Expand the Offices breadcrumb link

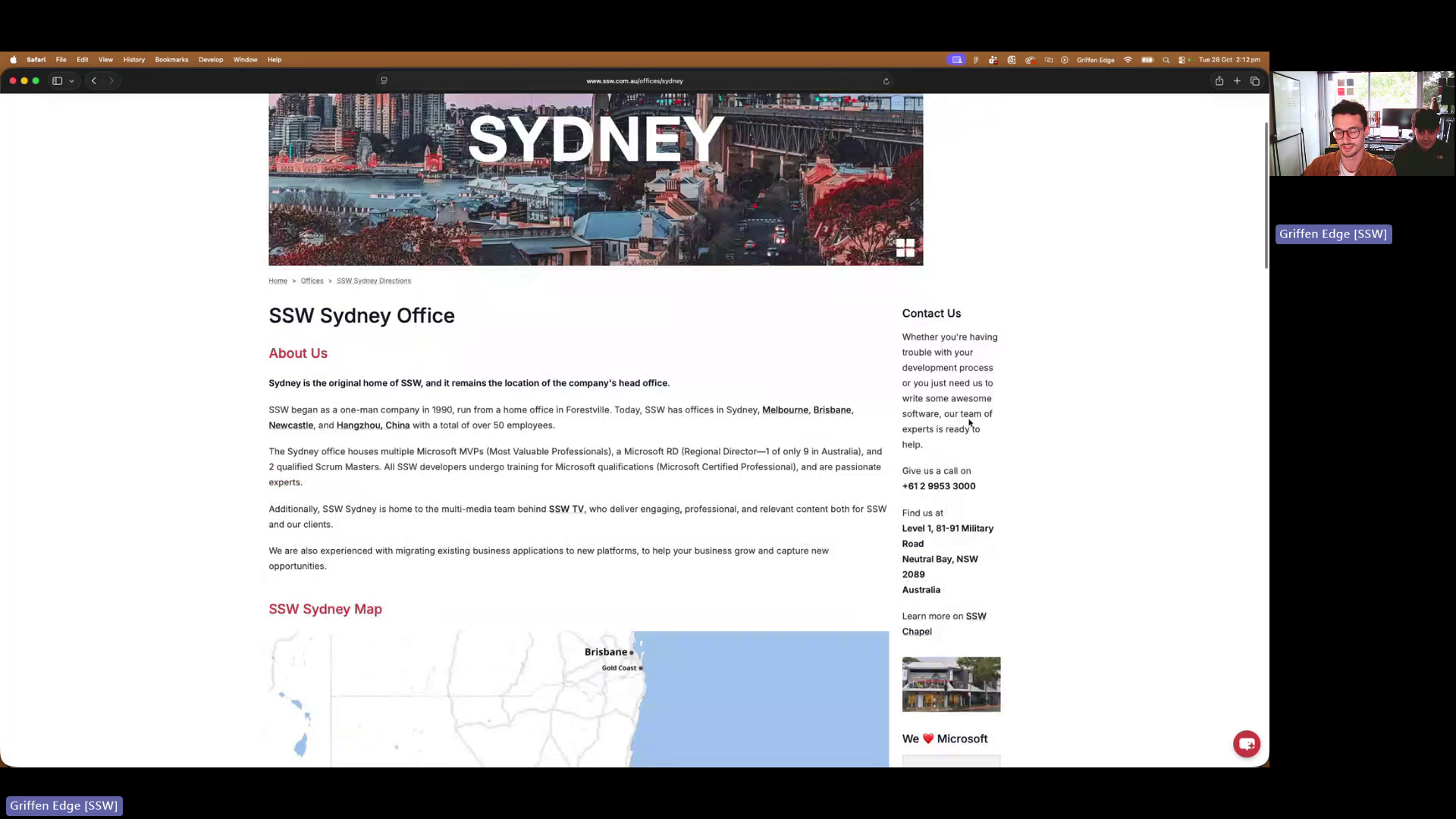(312, 281)
